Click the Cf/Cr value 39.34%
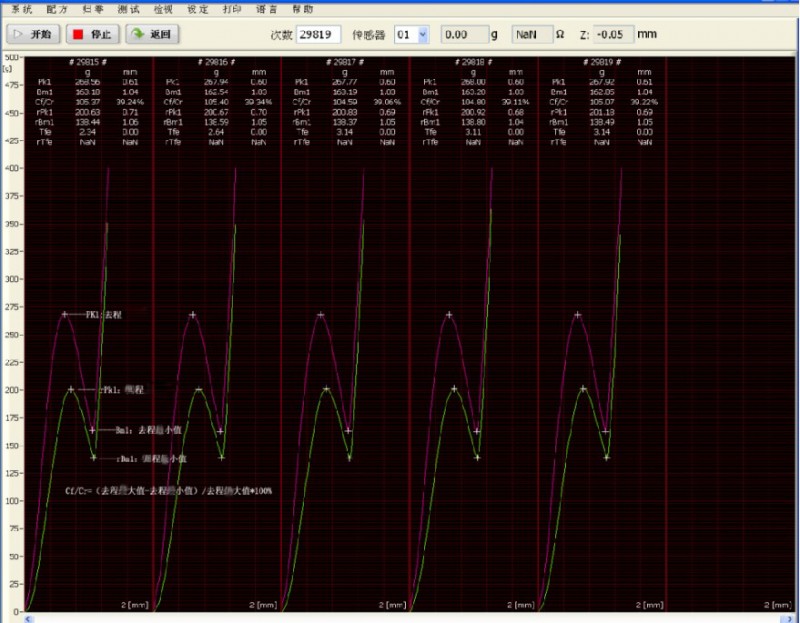 [259, 102]
